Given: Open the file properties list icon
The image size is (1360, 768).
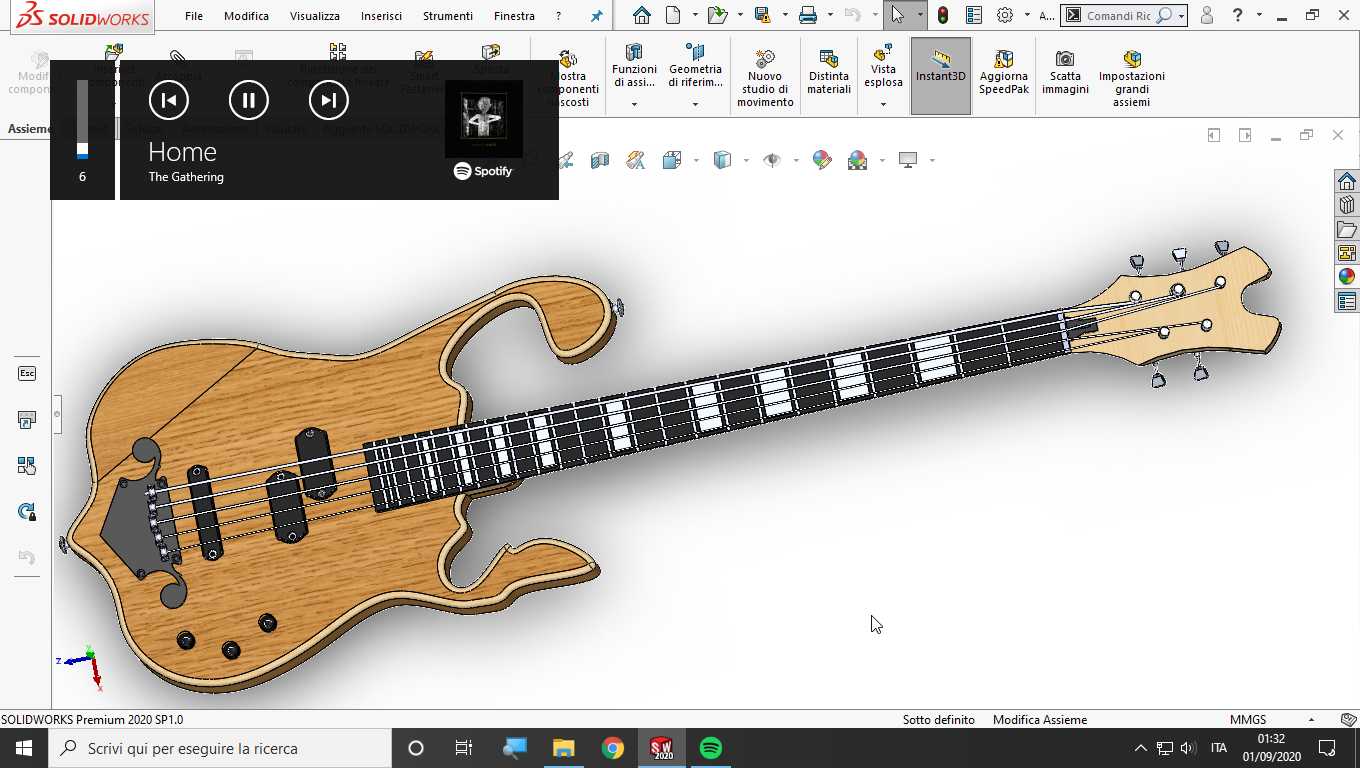Looking at the screenshot, I should click(x=974, y=15).
